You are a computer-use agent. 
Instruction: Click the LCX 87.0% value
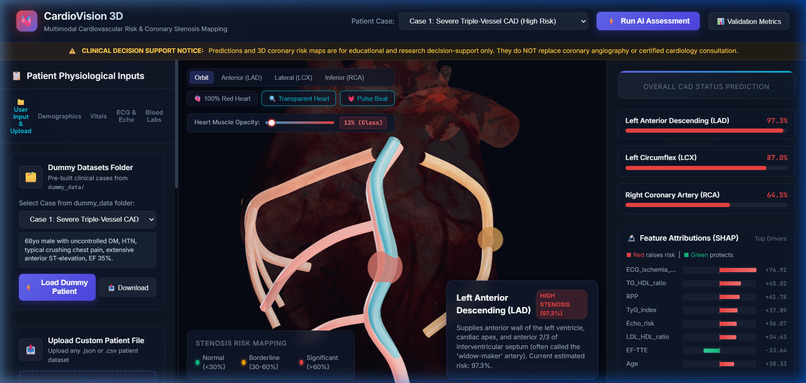(x=777, y=157)
